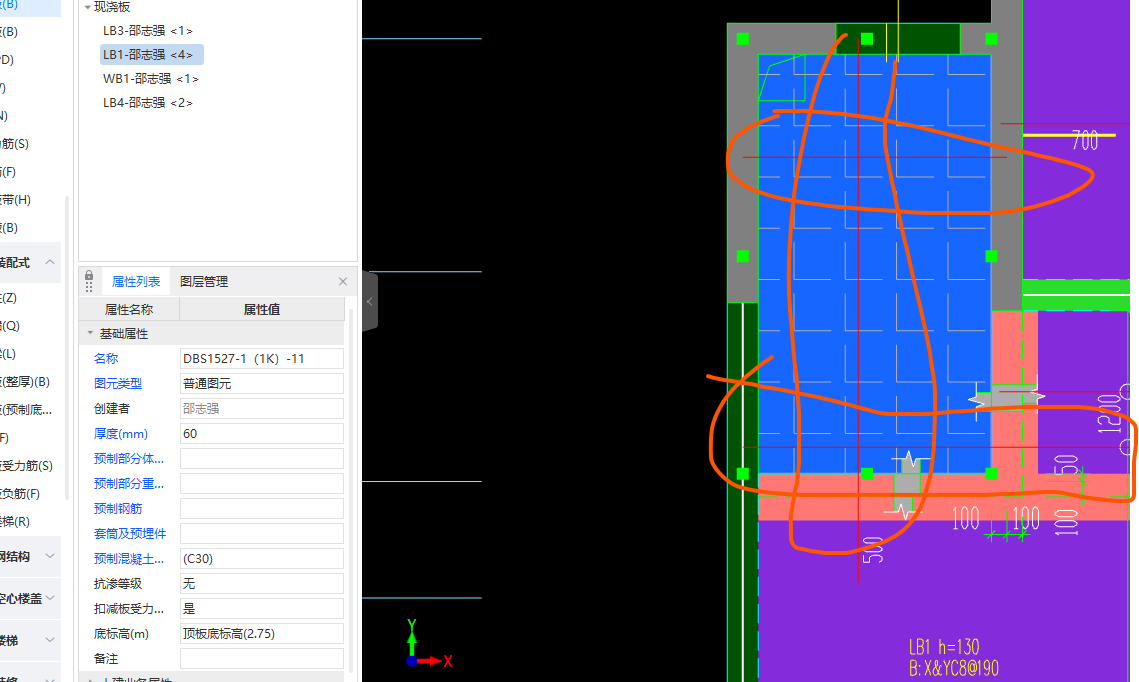Screen dimensions: 1139x682
Task: Close the properties panel
Action: 343,281
